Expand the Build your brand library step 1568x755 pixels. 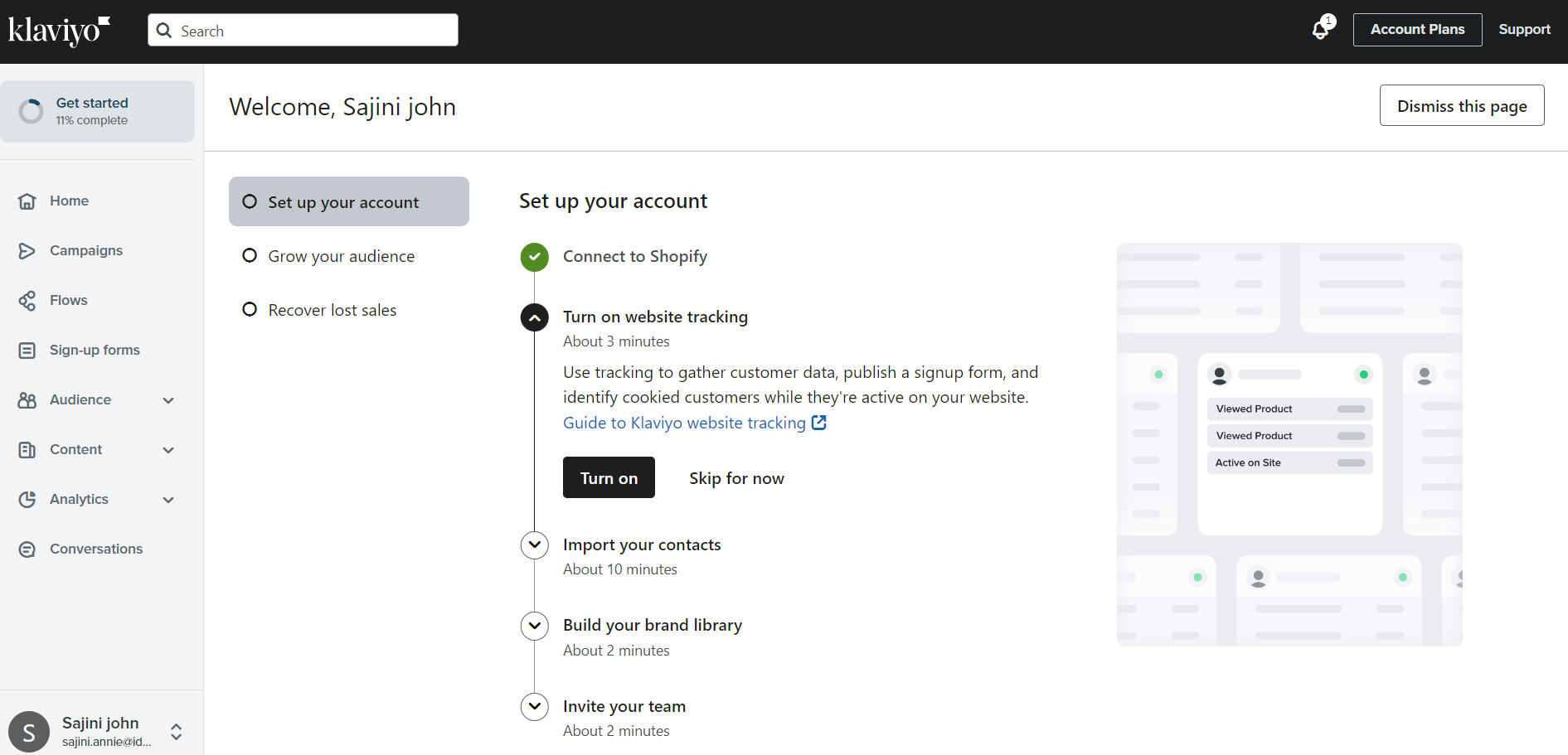click(x=535, y=626)
